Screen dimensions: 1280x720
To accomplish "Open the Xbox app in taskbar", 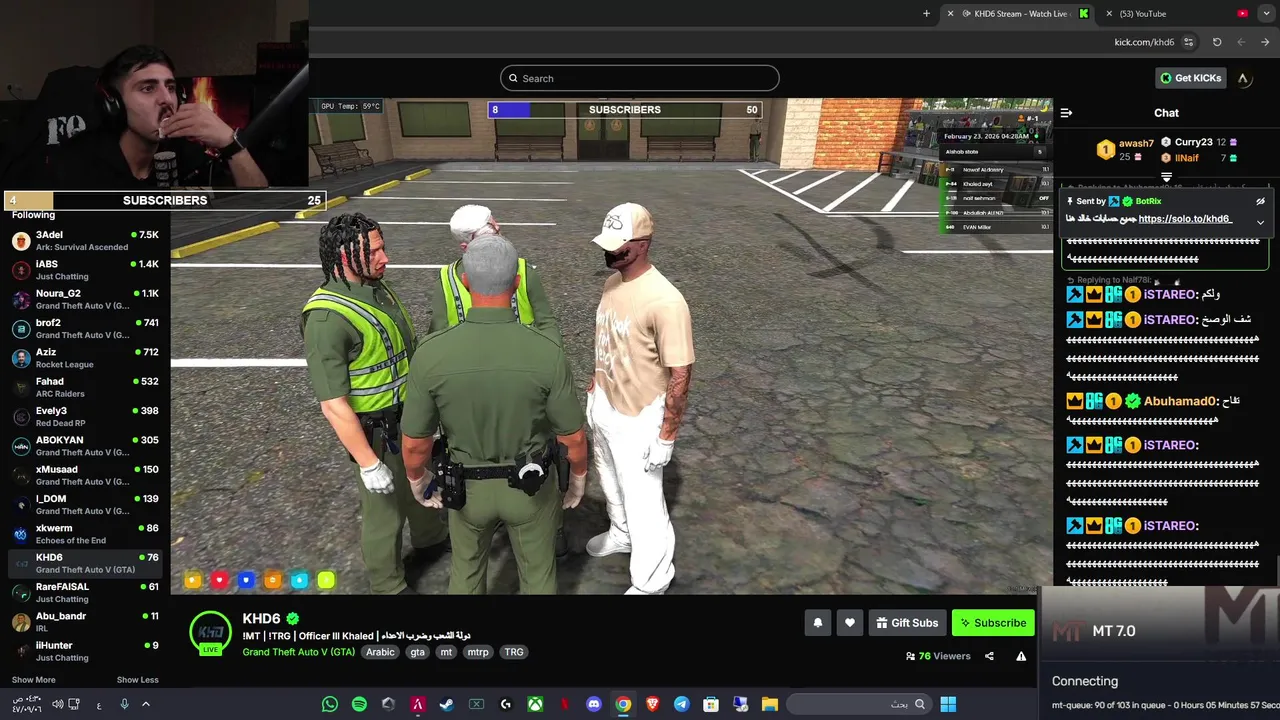I will click(535, 704).
